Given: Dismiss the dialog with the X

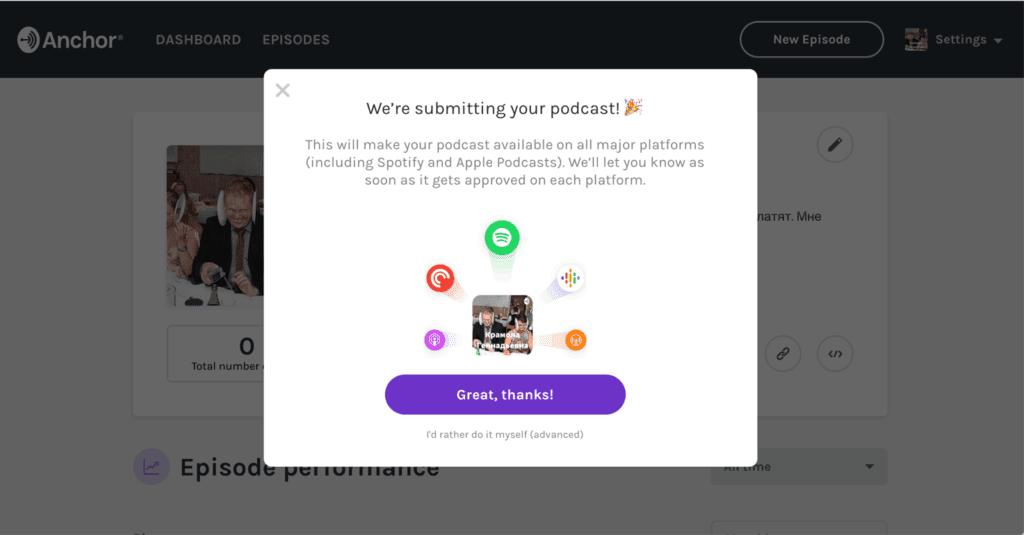Looking at the screenshot, I should point(283,91).
